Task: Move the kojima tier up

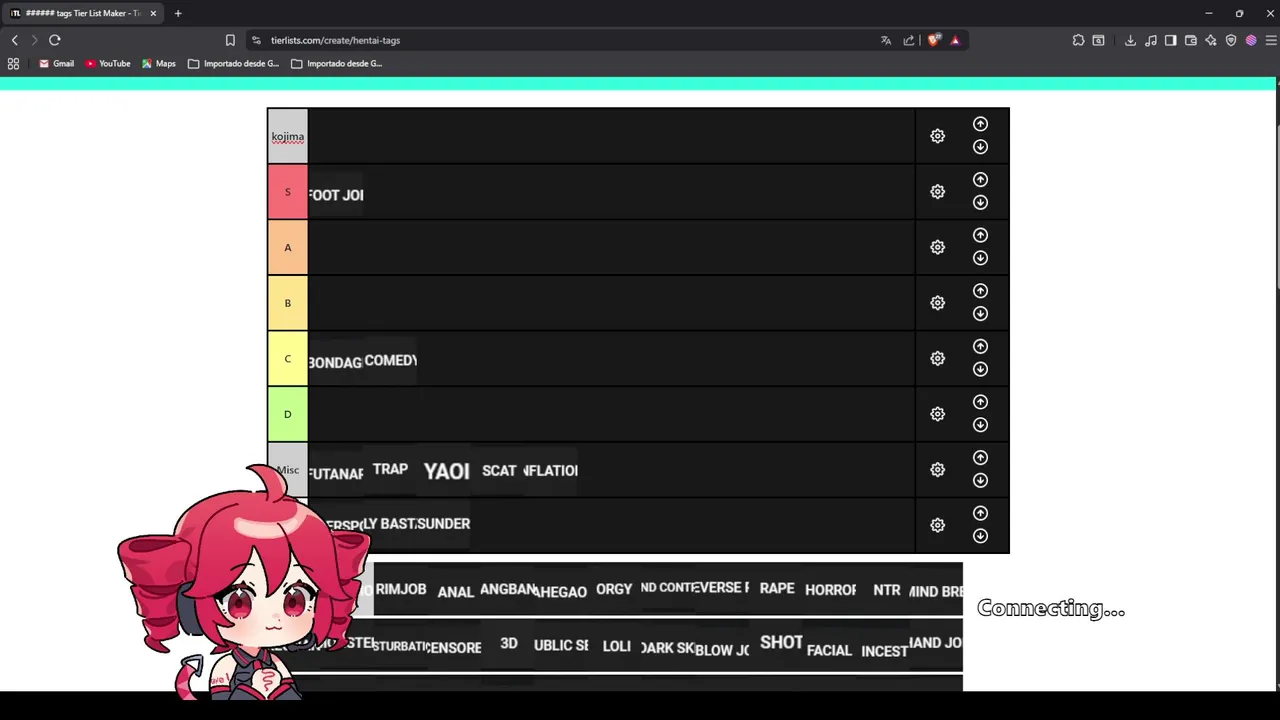Action: [980, 124]
